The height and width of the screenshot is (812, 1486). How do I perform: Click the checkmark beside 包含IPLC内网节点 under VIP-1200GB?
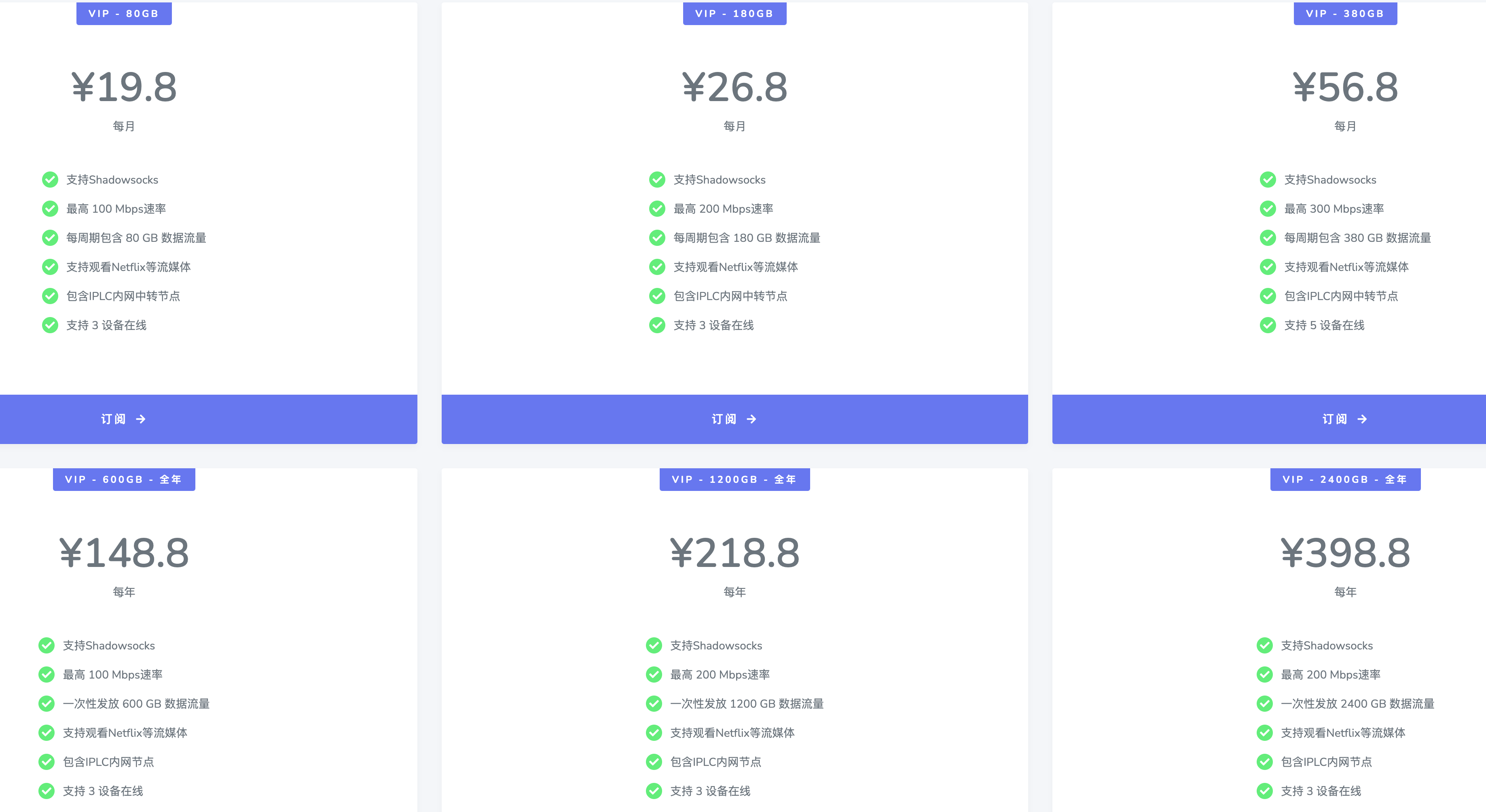point(654,762)
